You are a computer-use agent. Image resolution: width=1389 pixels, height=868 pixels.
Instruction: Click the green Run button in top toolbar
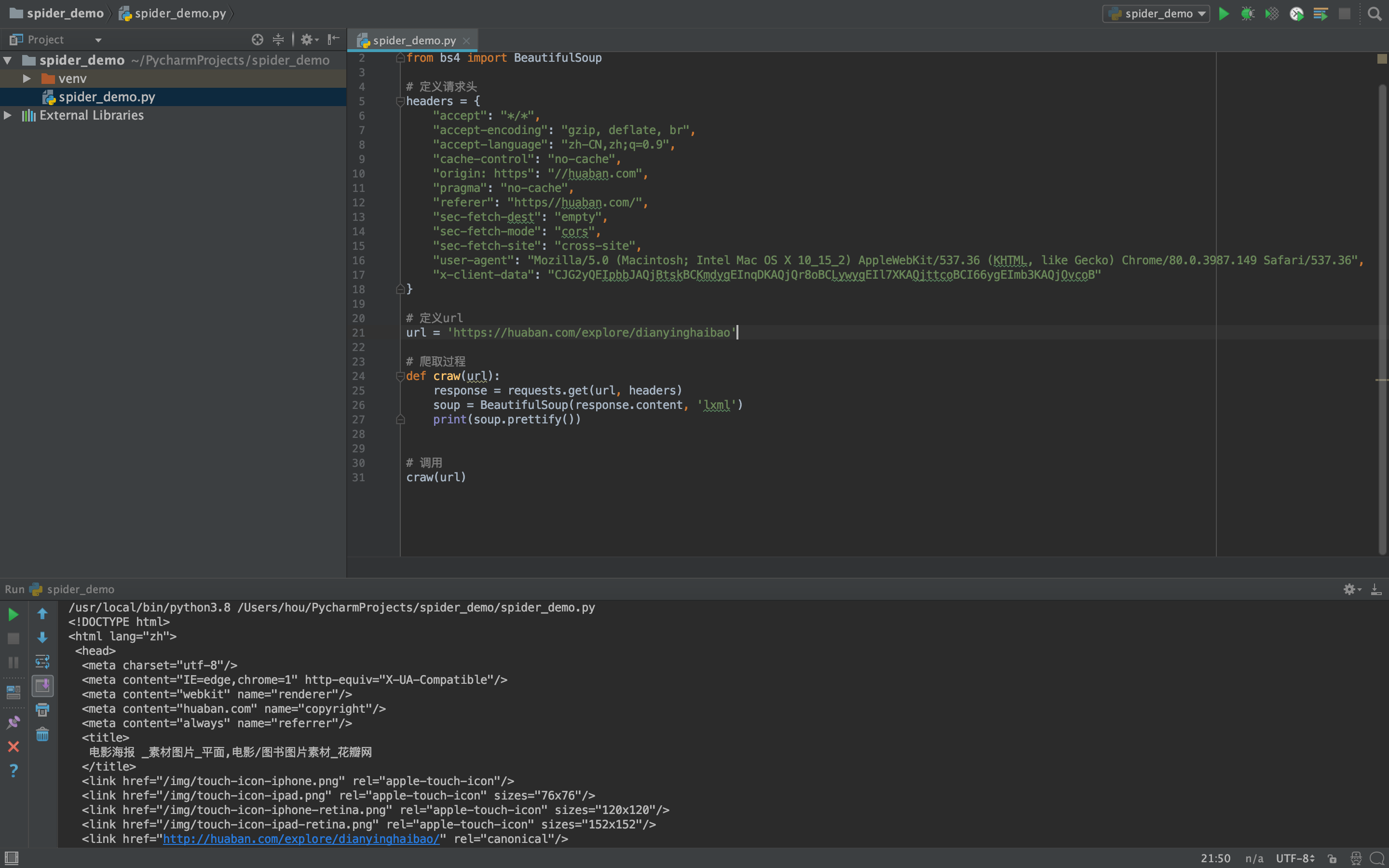[1223, 14]
